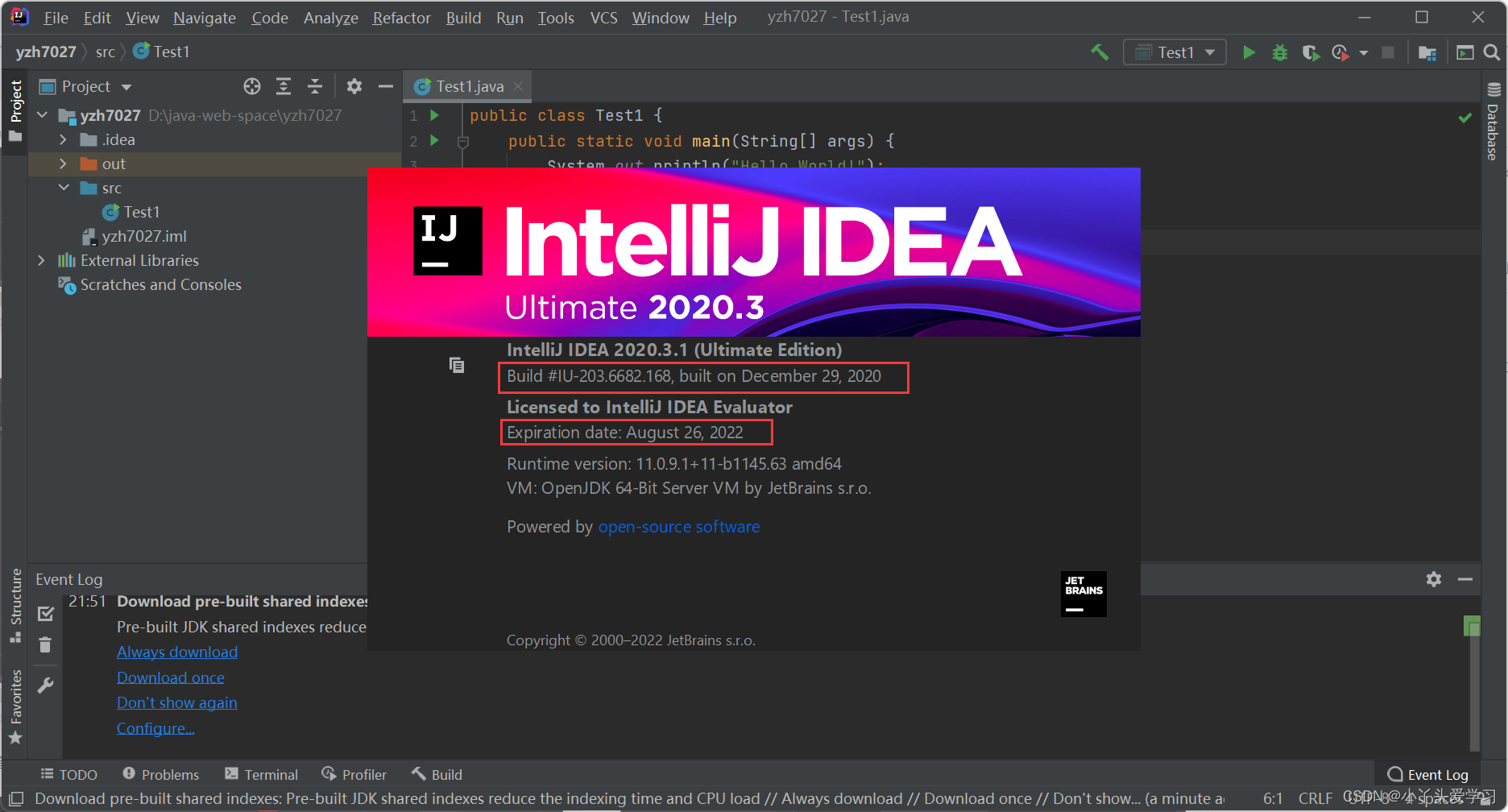The image size is (1508, 812).
Task: Open the Test1 run configuration dropdown
Action: (x=1174, y=52)
